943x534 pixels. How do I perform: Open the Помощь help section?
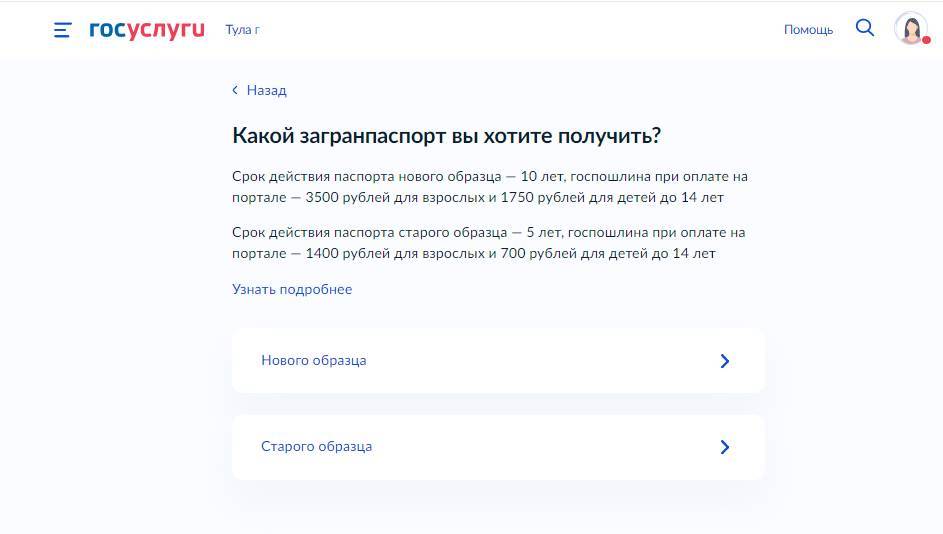pos(808,30)
